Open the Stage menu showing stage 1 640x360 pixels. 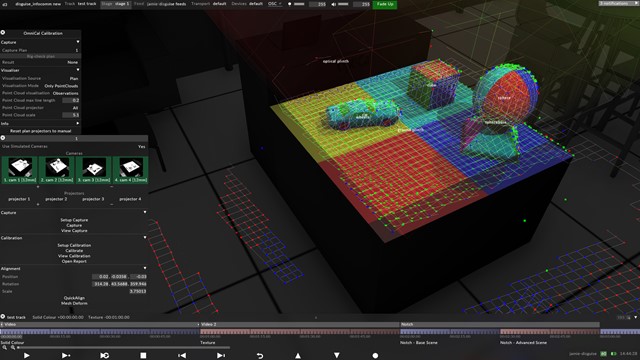point(116,4)
